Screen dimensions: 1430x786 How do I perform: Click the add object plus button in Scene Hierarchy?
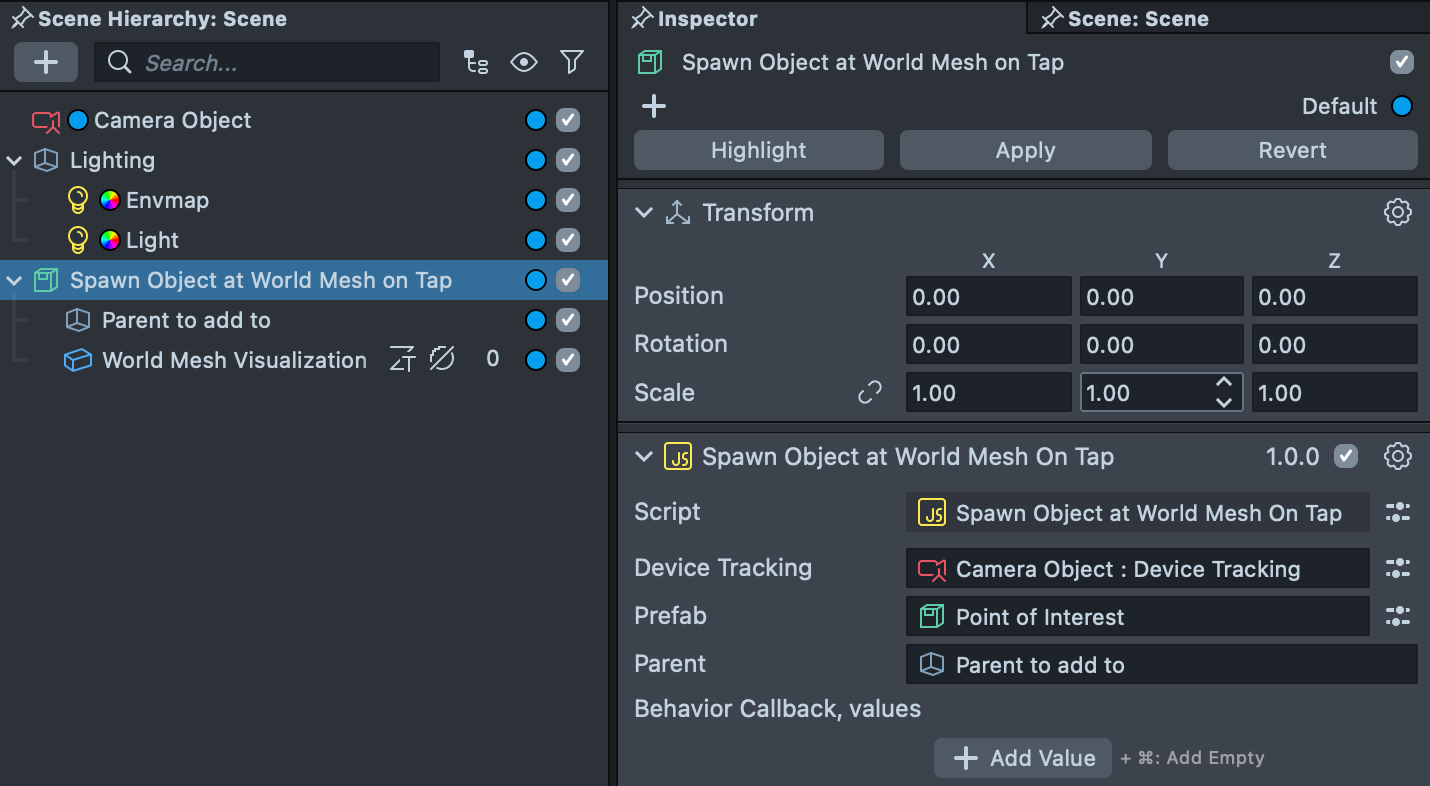coord(46,62)
